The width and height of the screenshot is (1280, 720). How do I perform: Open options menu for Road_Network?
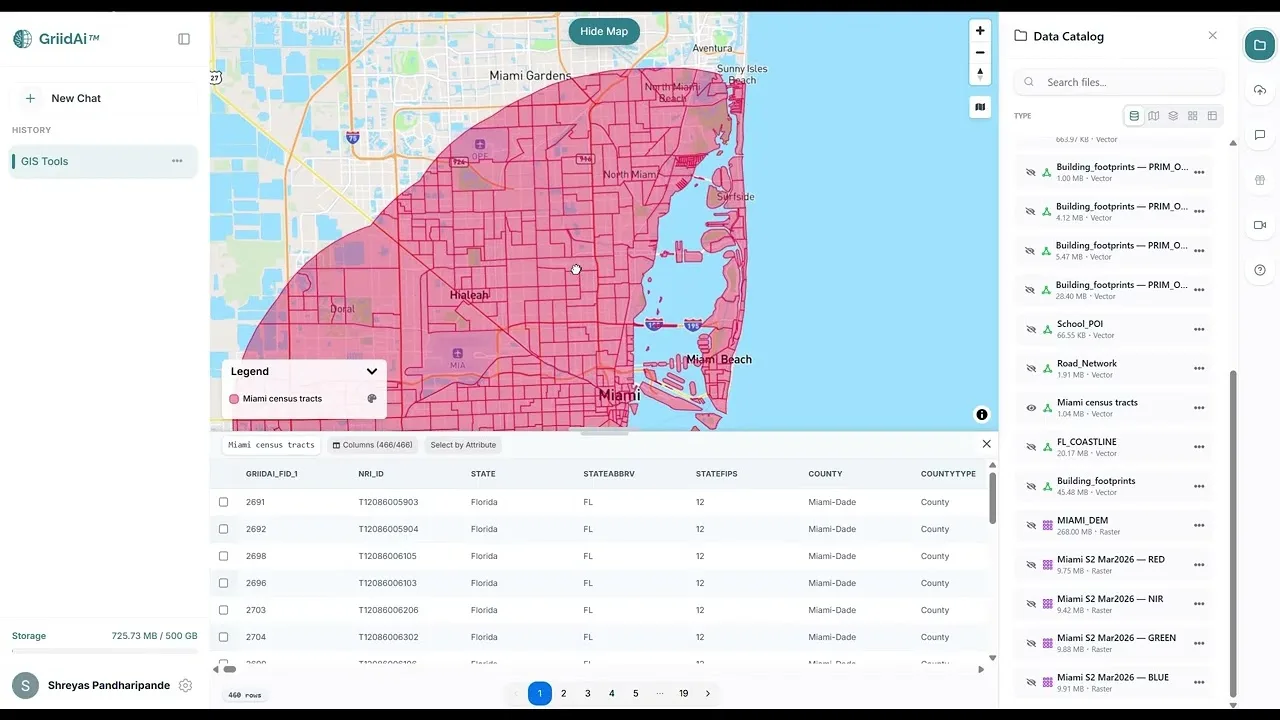point(1199,369)
